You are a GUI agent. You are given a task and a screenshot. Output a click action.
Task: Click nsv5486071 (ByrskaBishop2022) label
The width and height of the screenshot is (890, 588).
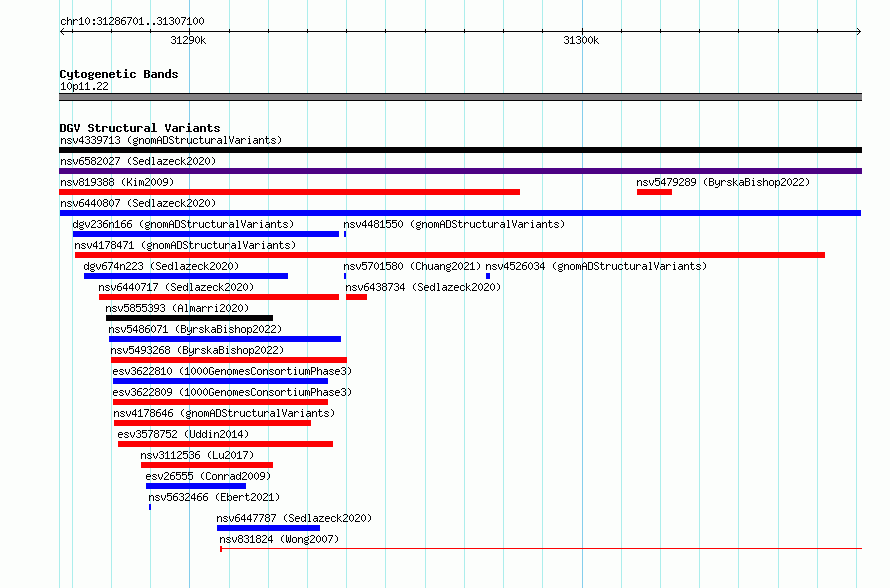195,329
